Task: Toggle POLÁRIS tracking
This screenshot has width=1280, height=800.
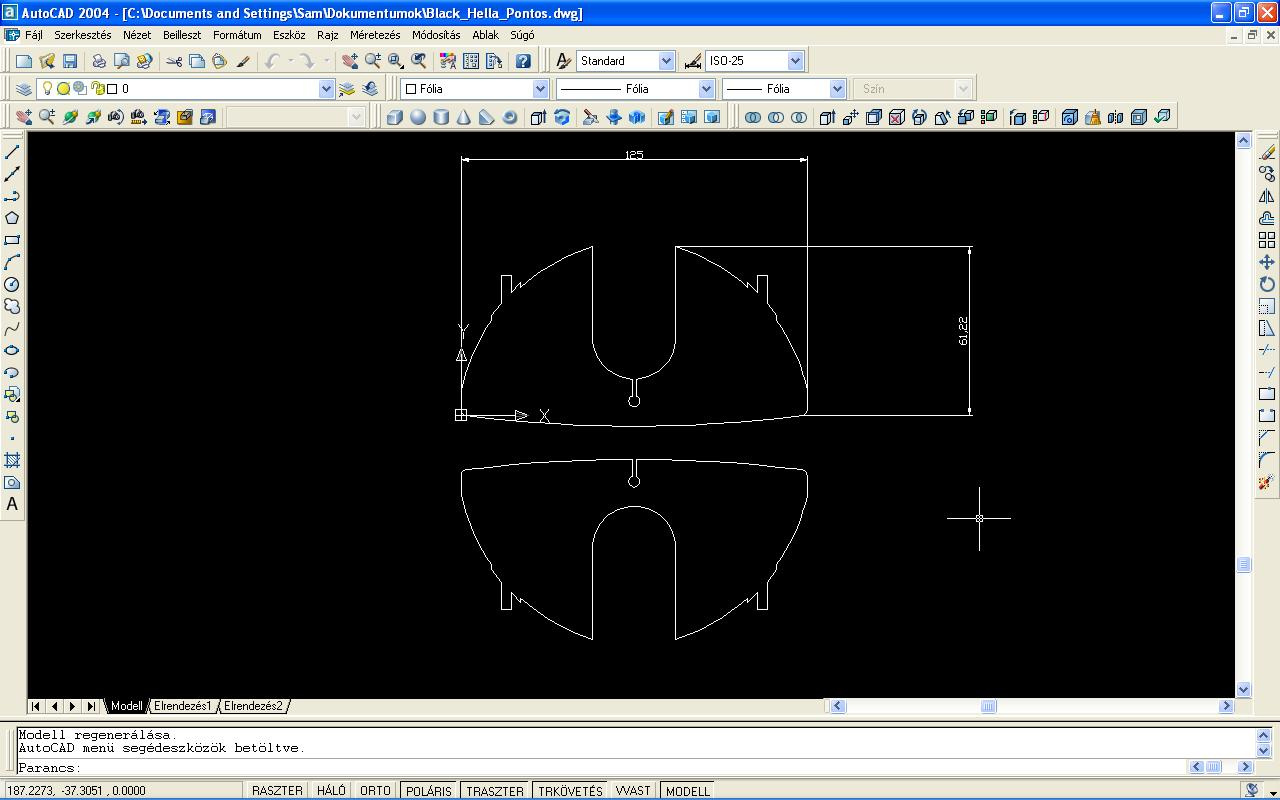Action: pos(428,790)
